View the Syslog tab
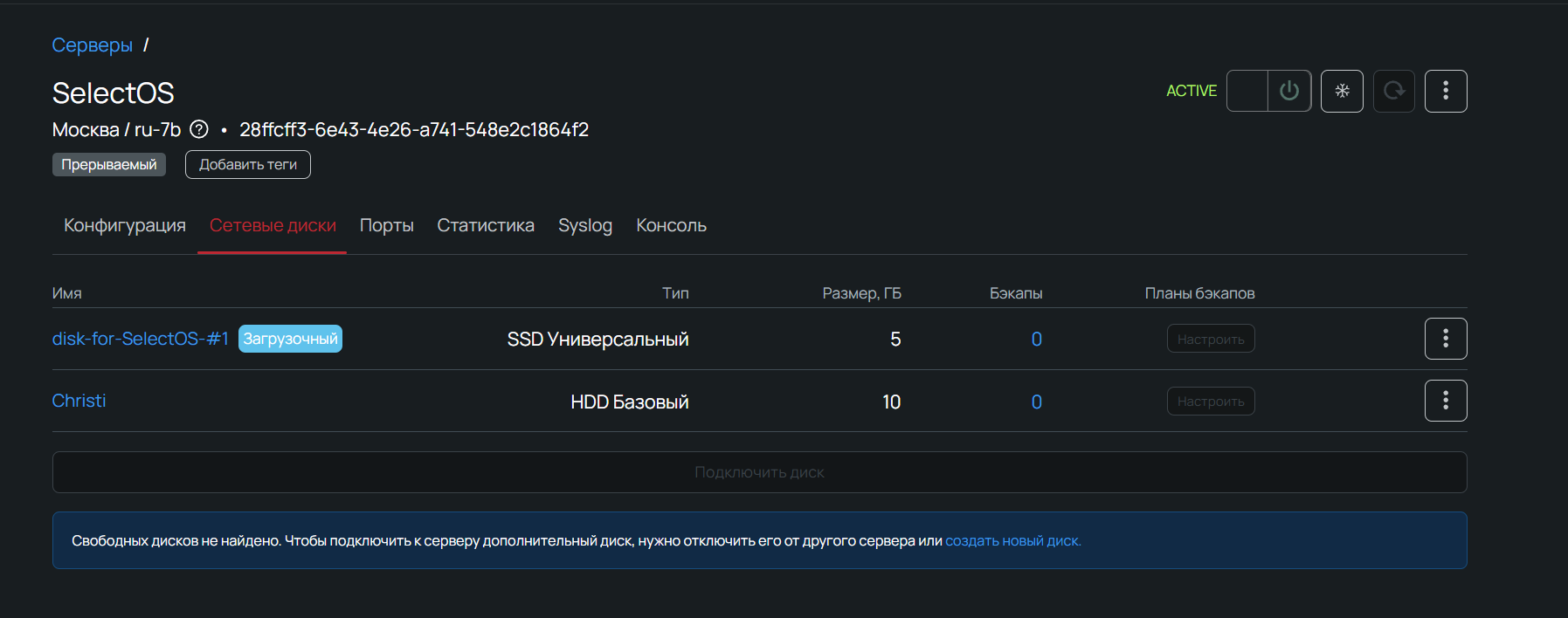Screen dimensions: 1568x618 (x=585, y=225)
